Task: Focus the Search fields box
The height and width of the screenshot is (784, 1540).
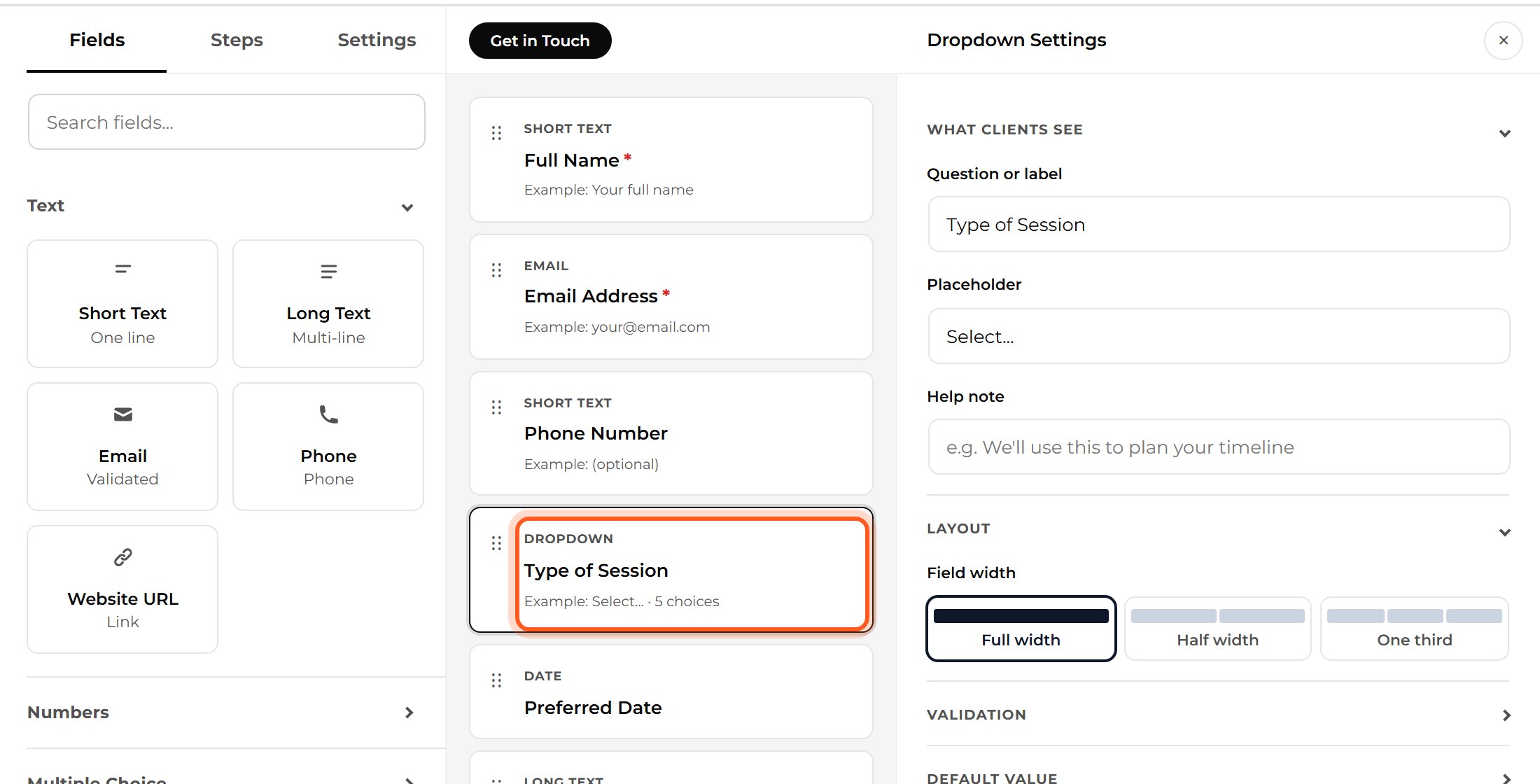Action: coord(226,122)
